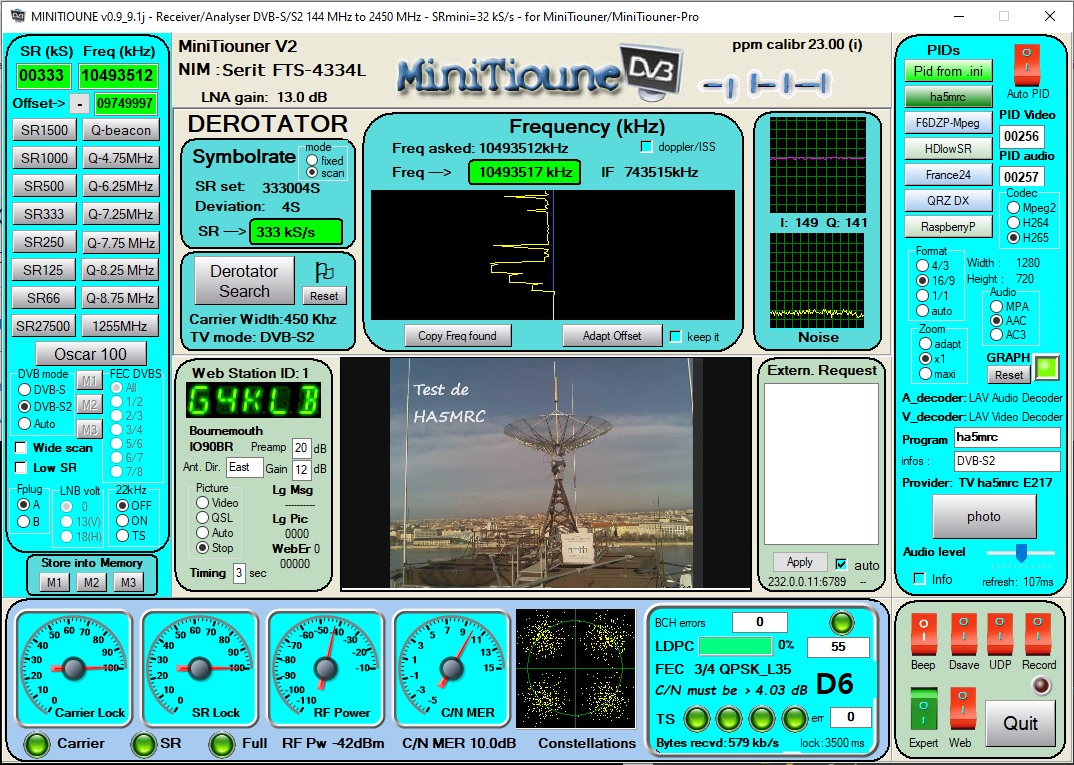The height and width of the screenshot is (765, 1074).
Task: Click the green Full status LED
Action: [x=221, y=744]
